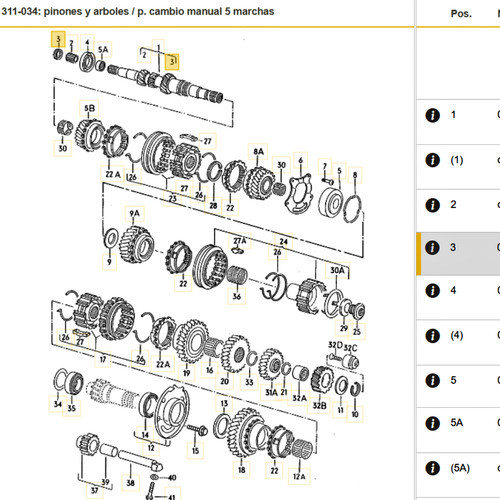Select part label 19 in the diagram
Screen dimensions: 500x500
[x=187, y=373]
